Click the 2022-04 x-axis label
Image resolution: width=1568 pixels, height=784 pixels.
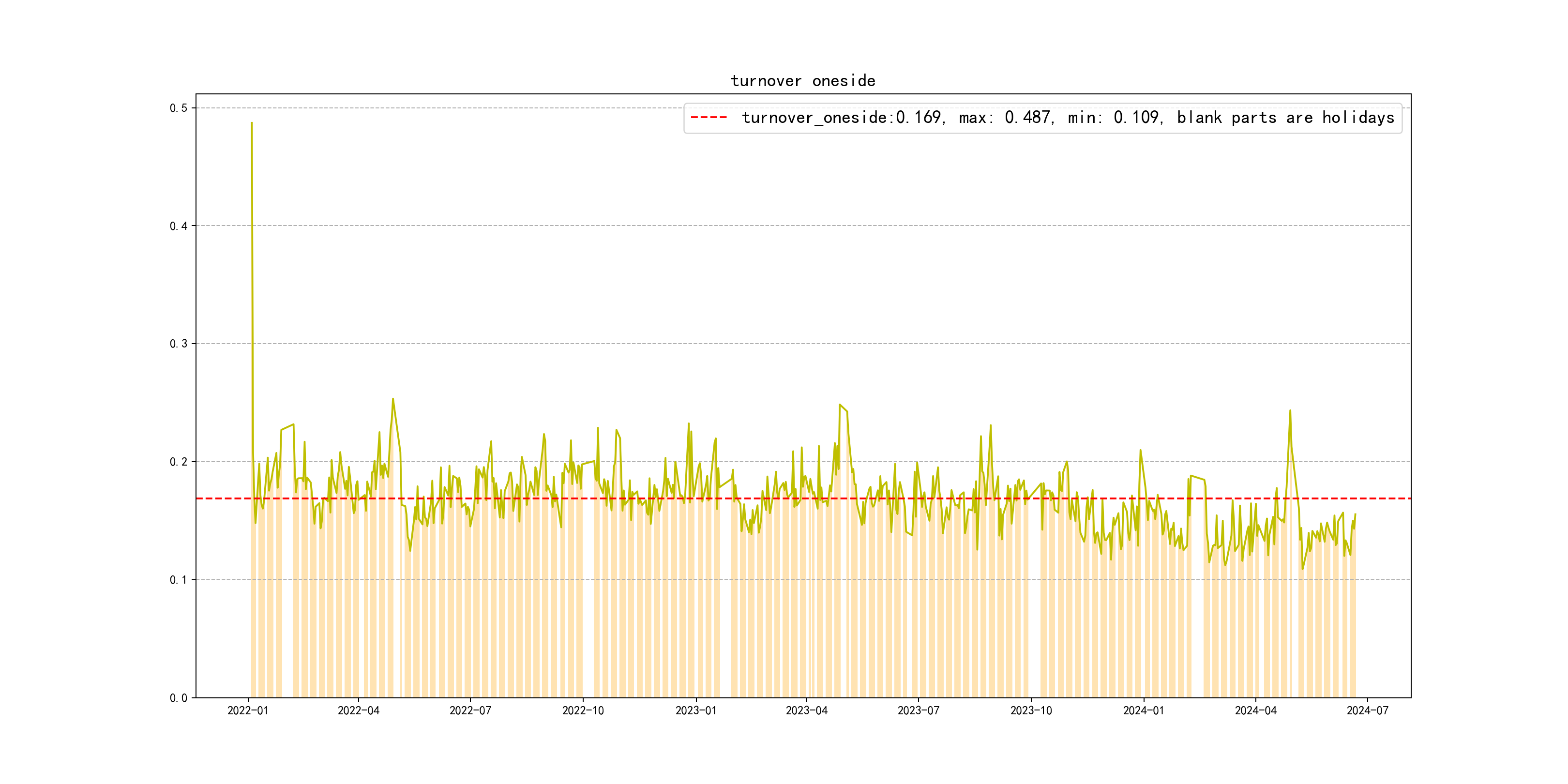(359, 711)
